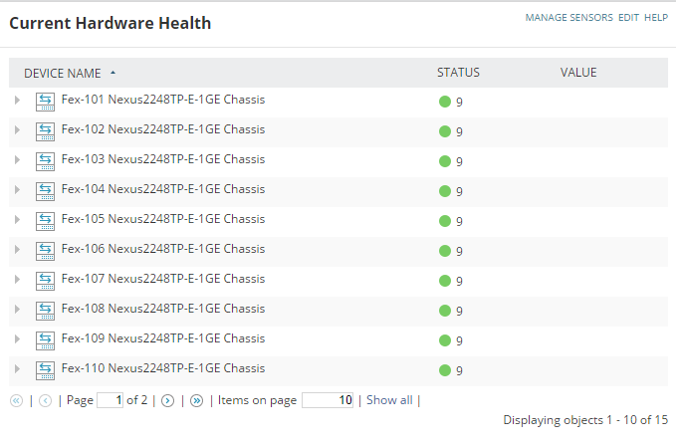Open the Help link
Viewport: 676px width, 432px height.
coord(656,18)
